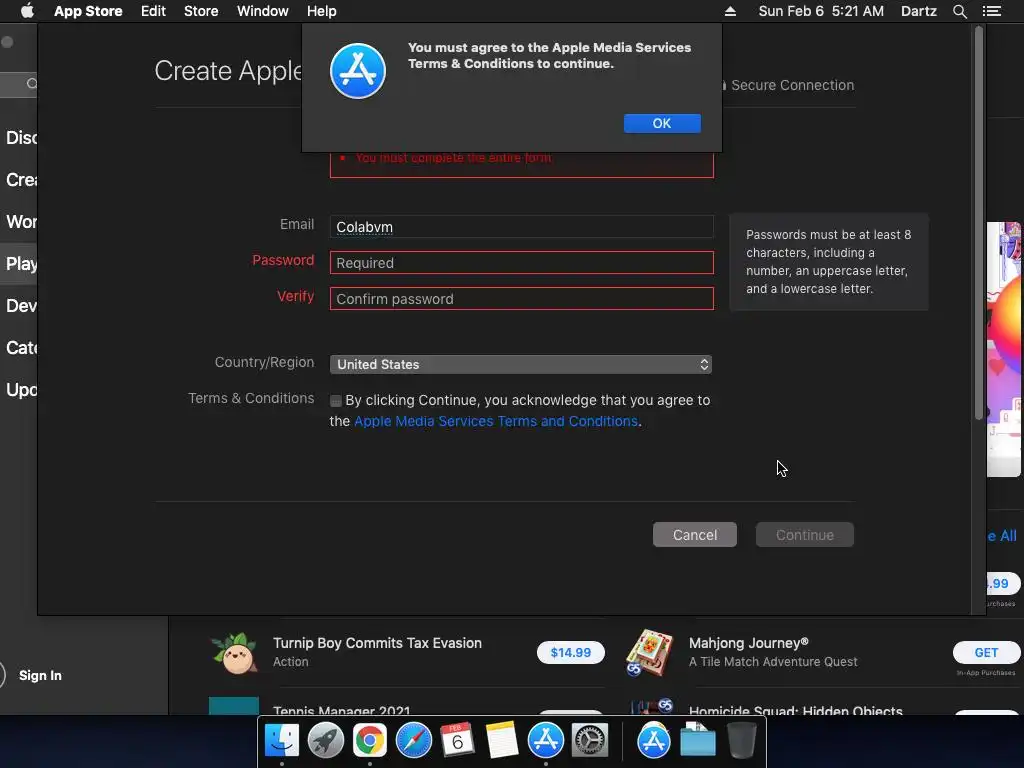Open the Edit menu
Screen dimensions: 1024x768
153,11
